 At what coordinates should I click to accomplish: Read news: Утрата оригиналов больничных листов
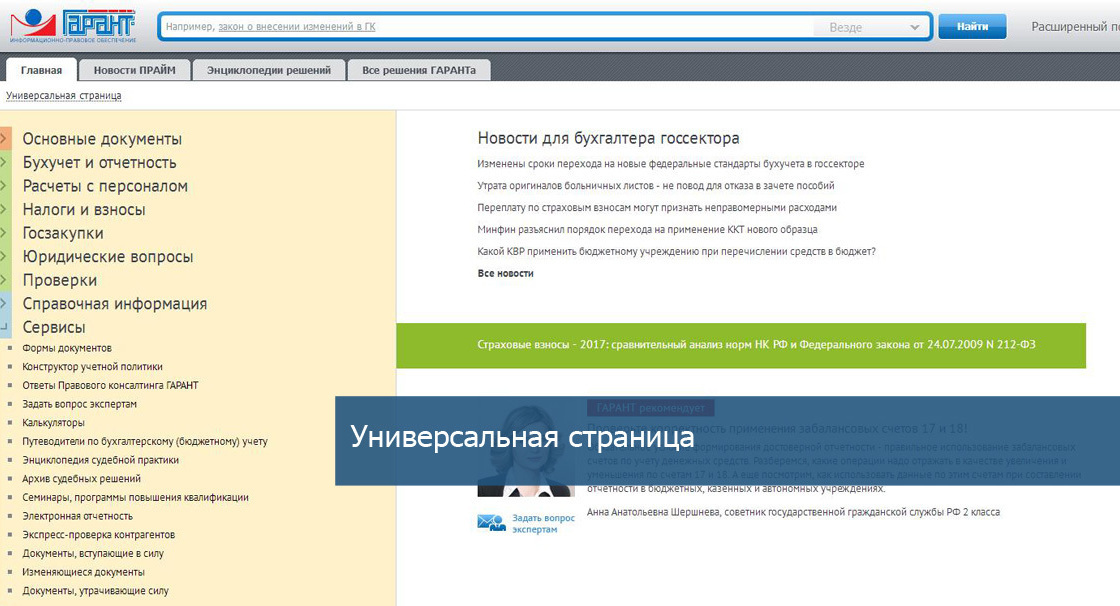pyautogui.click(x=655, y=186)
